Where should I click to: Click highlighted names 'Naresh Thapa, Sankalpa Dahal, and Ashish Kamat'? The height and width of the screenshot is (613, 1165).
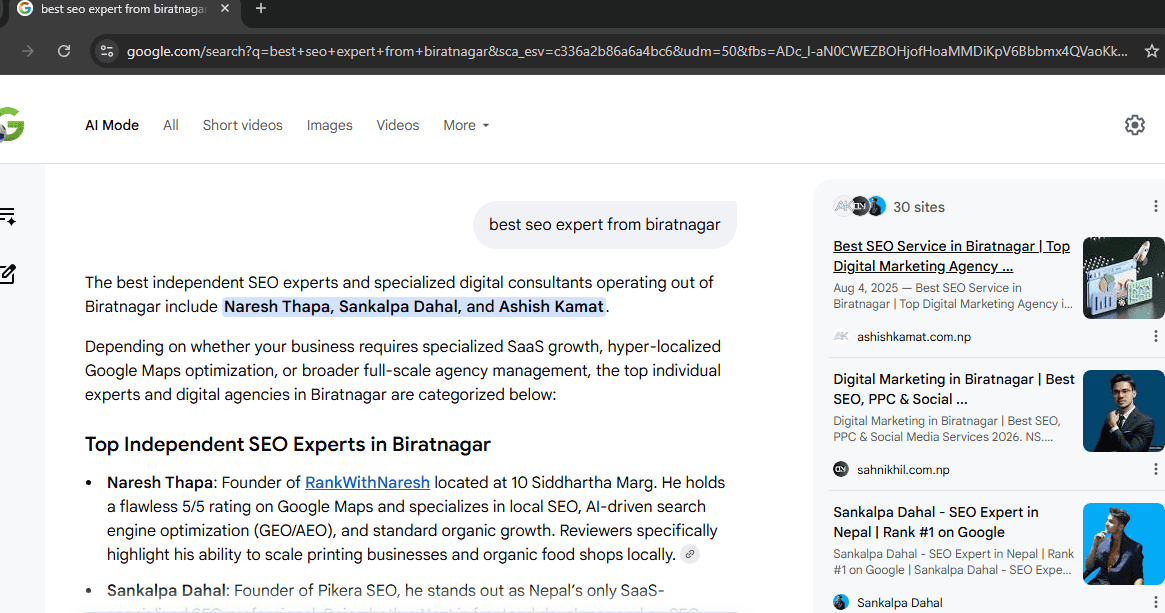point(414,307)
